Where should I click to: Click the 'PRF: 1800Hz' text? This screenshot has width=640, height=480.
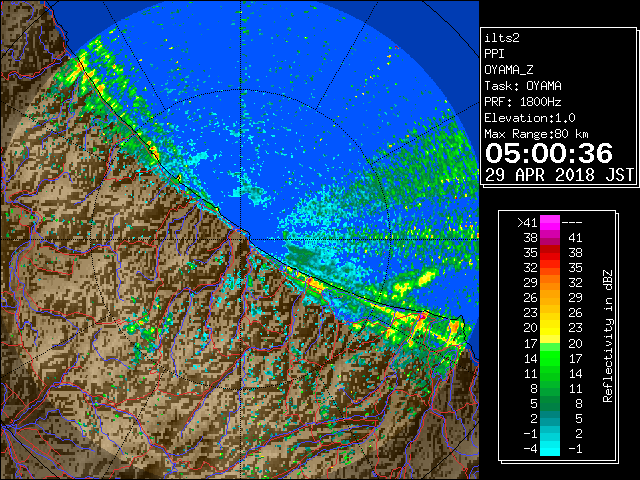tap(523, 102)
